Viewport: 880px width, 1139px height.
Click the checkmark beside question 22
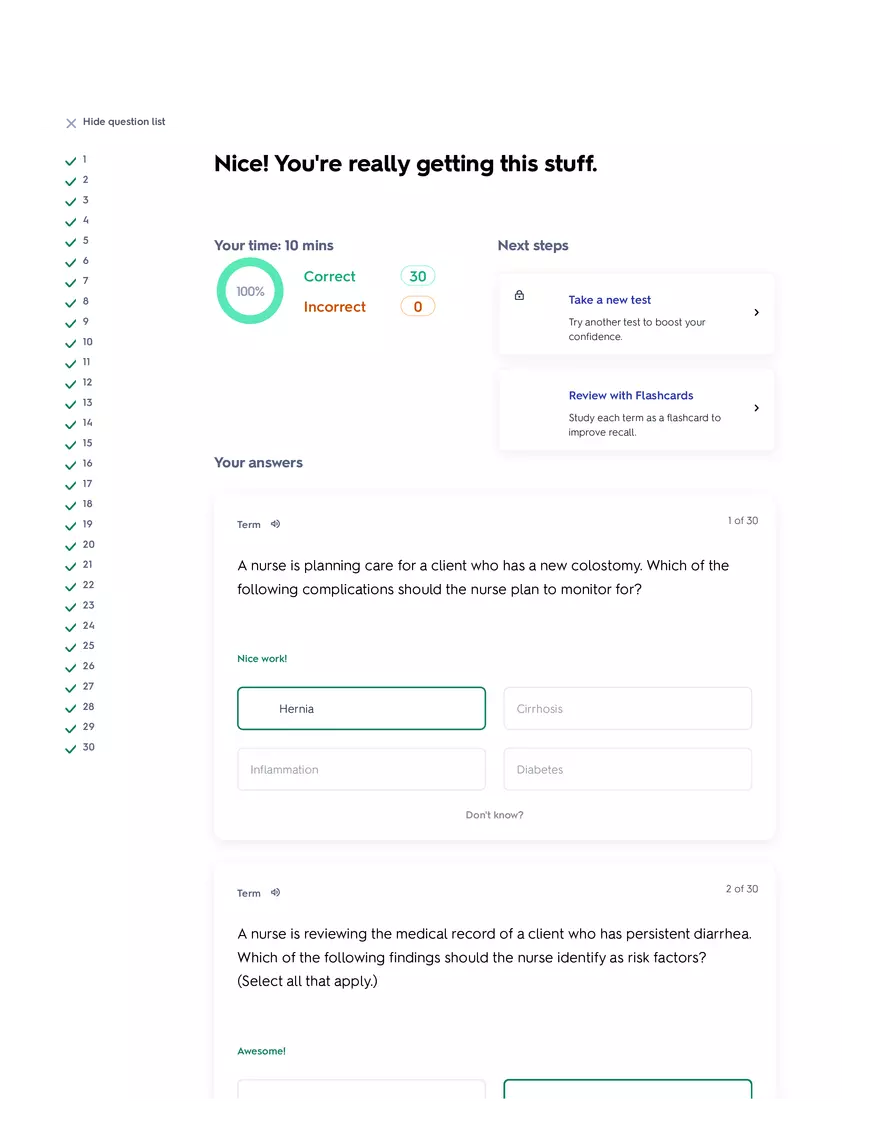71,586
